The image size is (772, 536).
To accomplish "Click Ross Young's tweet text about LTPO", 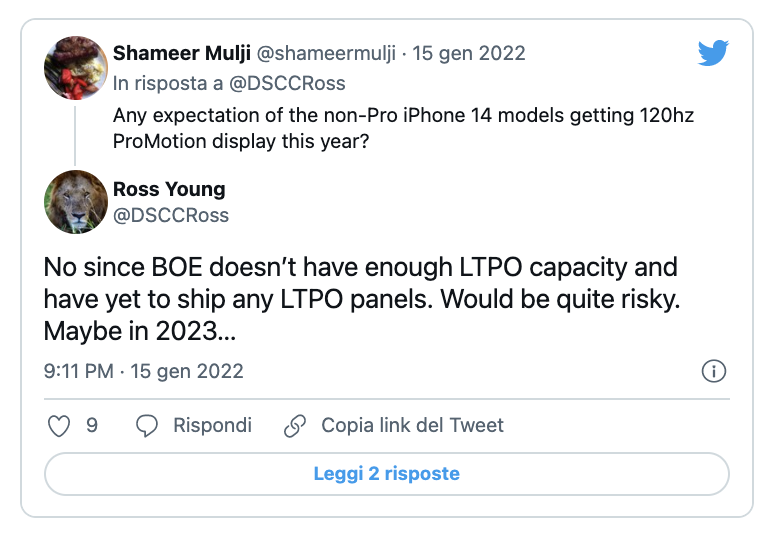I will 360,299.
